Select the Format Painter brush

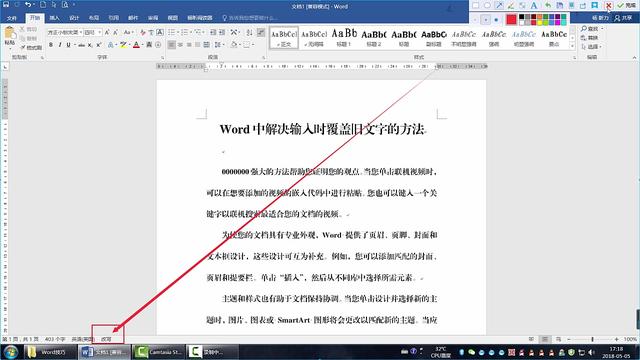pos(31,47)
